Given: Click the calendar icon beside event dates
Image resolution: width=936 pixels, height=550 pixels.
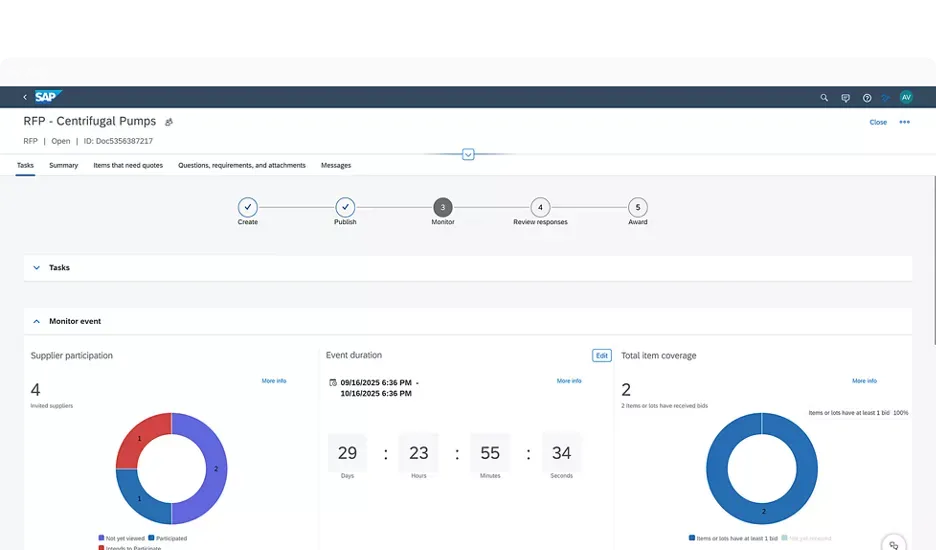Looking at the screenshot, I should [333, 382].
